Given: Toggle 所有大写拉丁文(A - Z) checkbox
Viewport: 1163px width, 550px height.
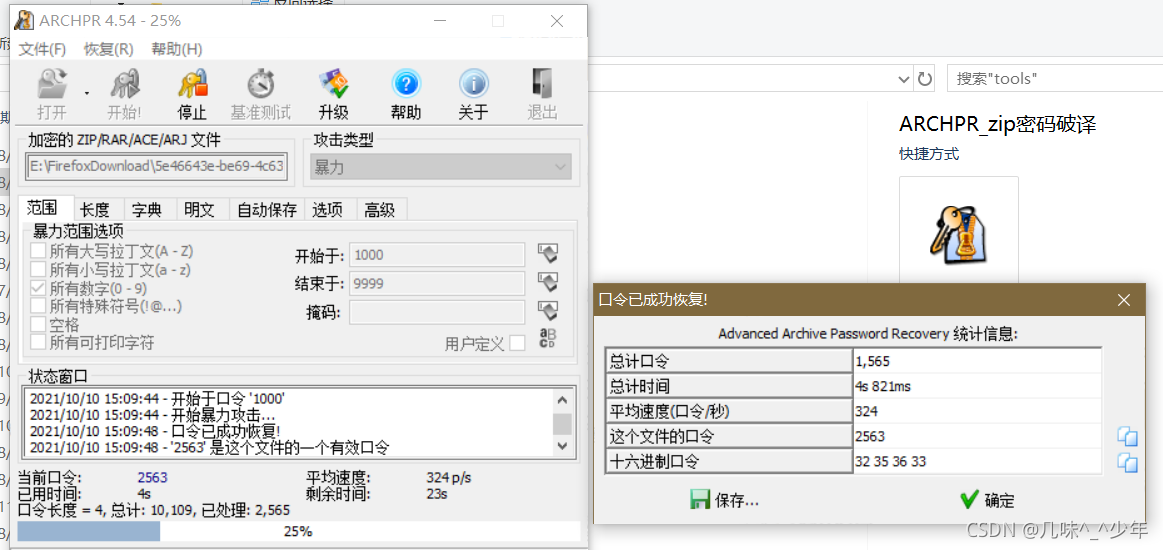Looking at the screenshot, I should [x=38, y=251].
